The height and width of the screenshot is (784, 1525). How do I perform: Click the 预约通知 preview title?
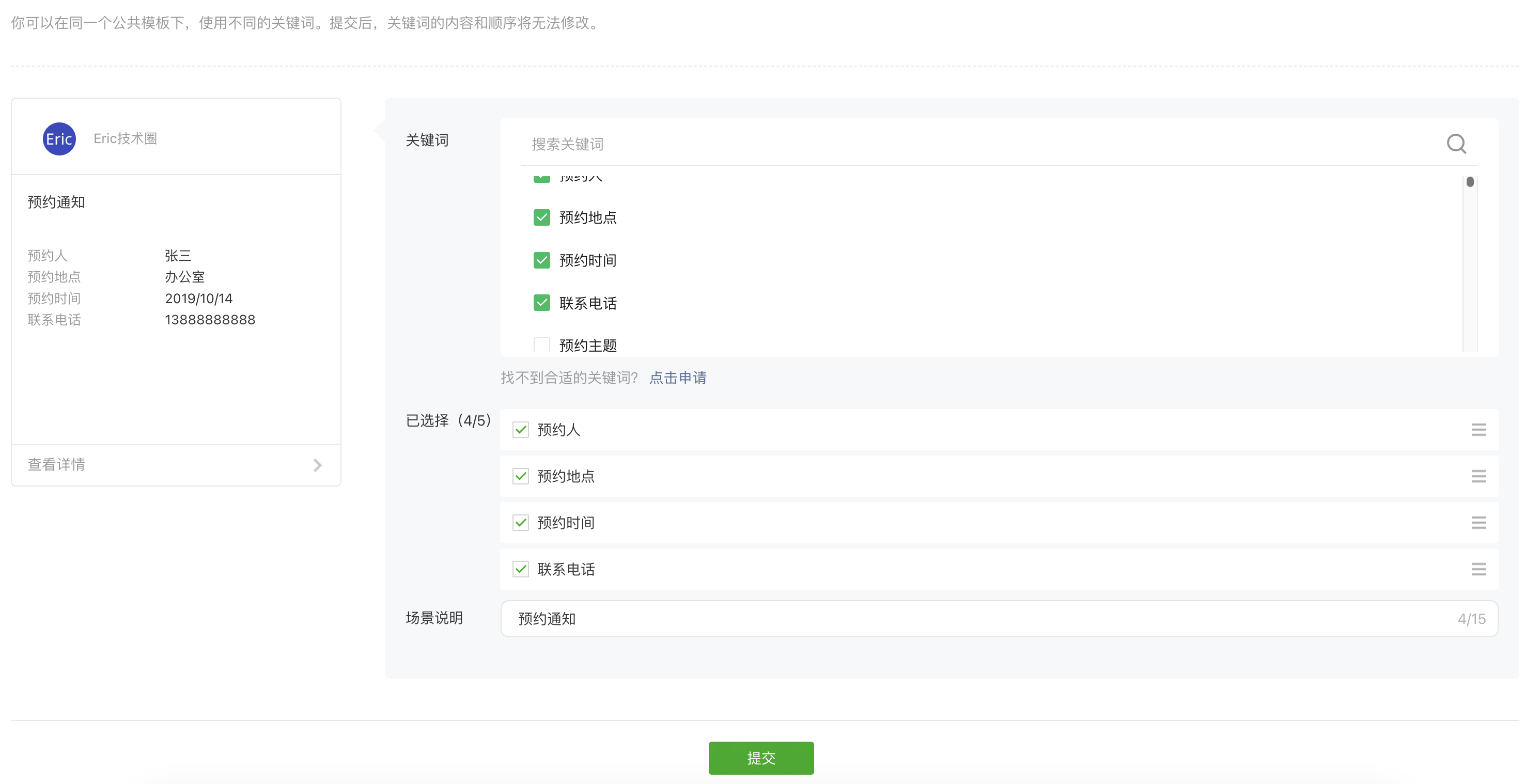[x=56, y=202]
